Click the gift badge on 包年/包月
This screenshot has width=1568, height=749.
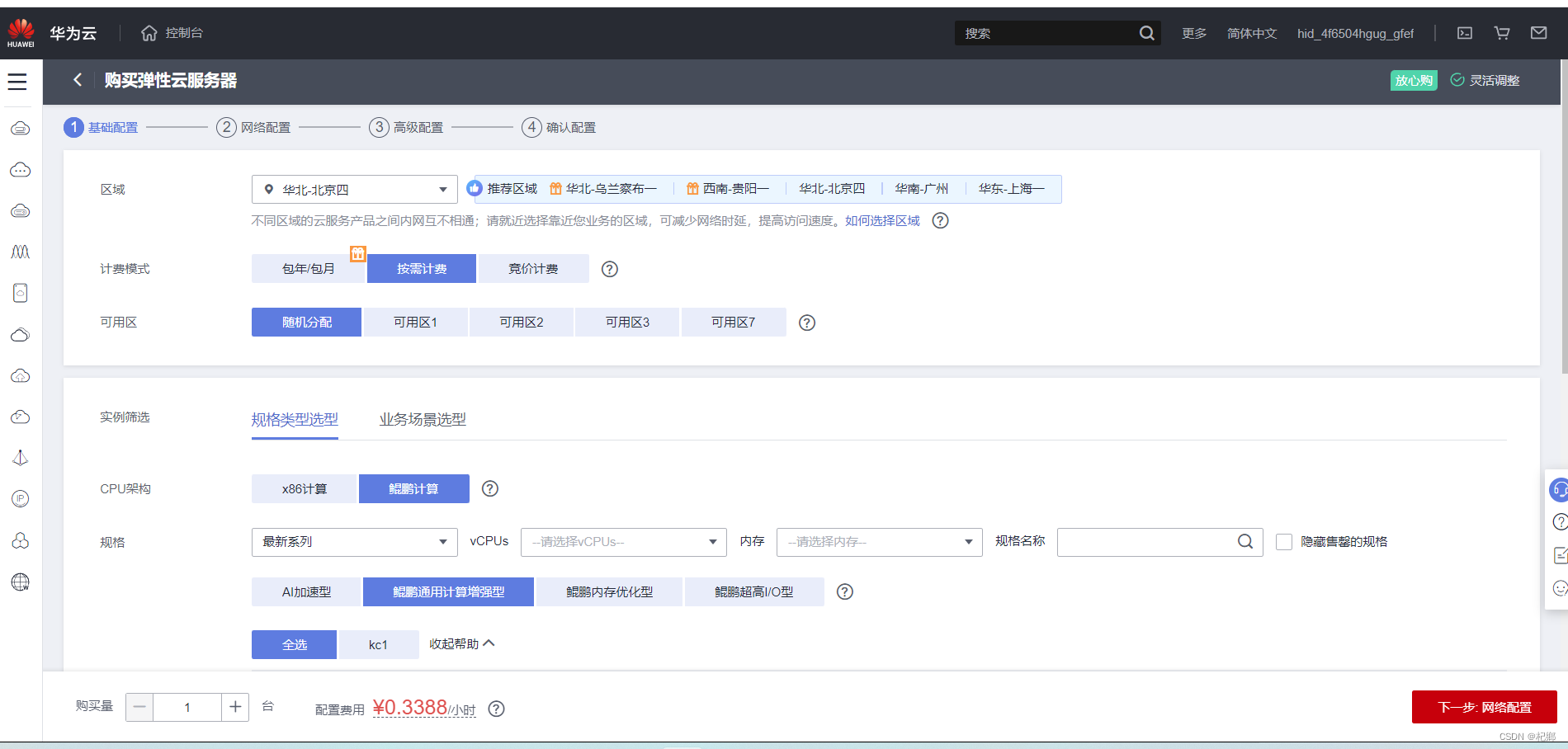click(357, 253)
